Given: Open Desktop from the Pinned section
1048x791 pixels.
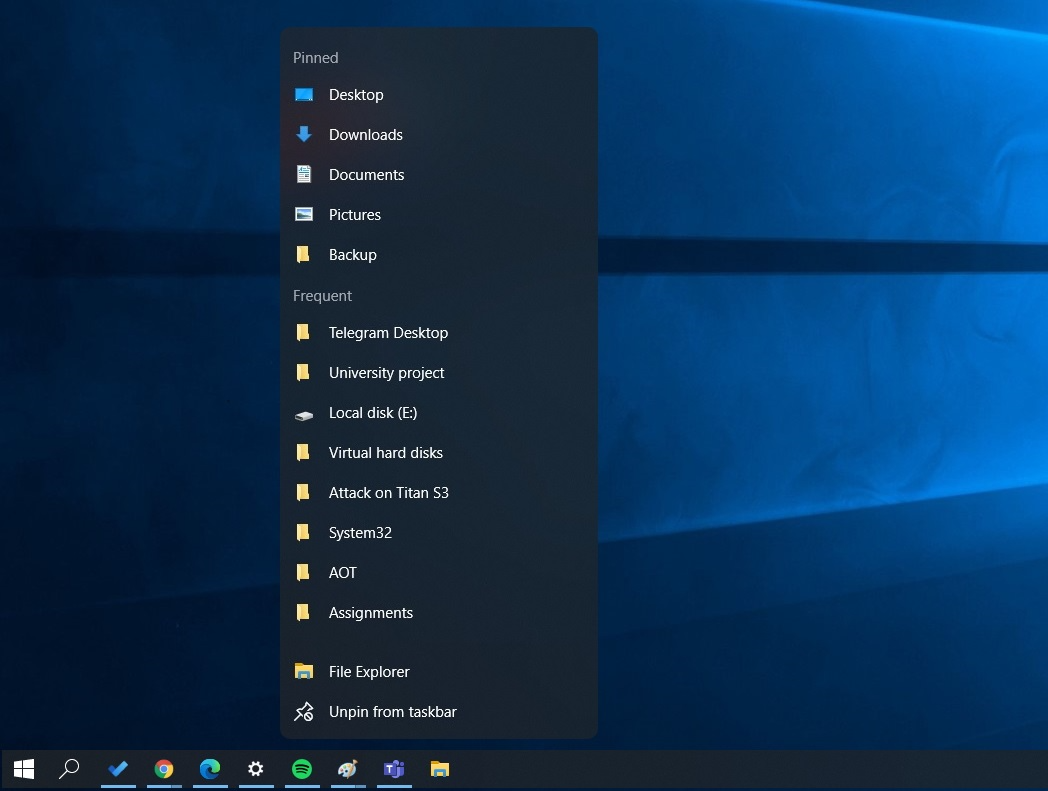Looking at the screenshot, I should click(356, 94).
